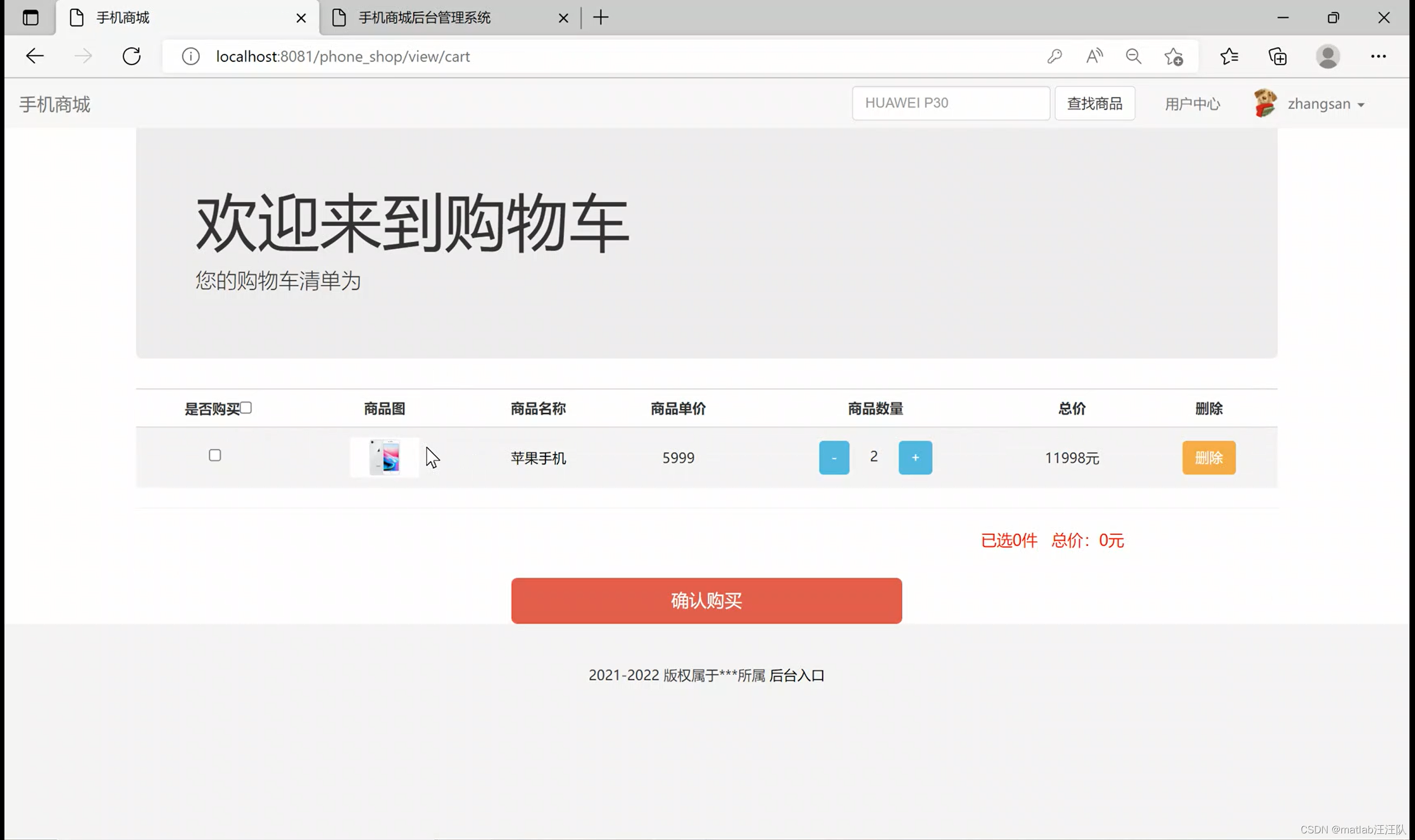Open 用户中心 in the navbar

(1192, 104)
